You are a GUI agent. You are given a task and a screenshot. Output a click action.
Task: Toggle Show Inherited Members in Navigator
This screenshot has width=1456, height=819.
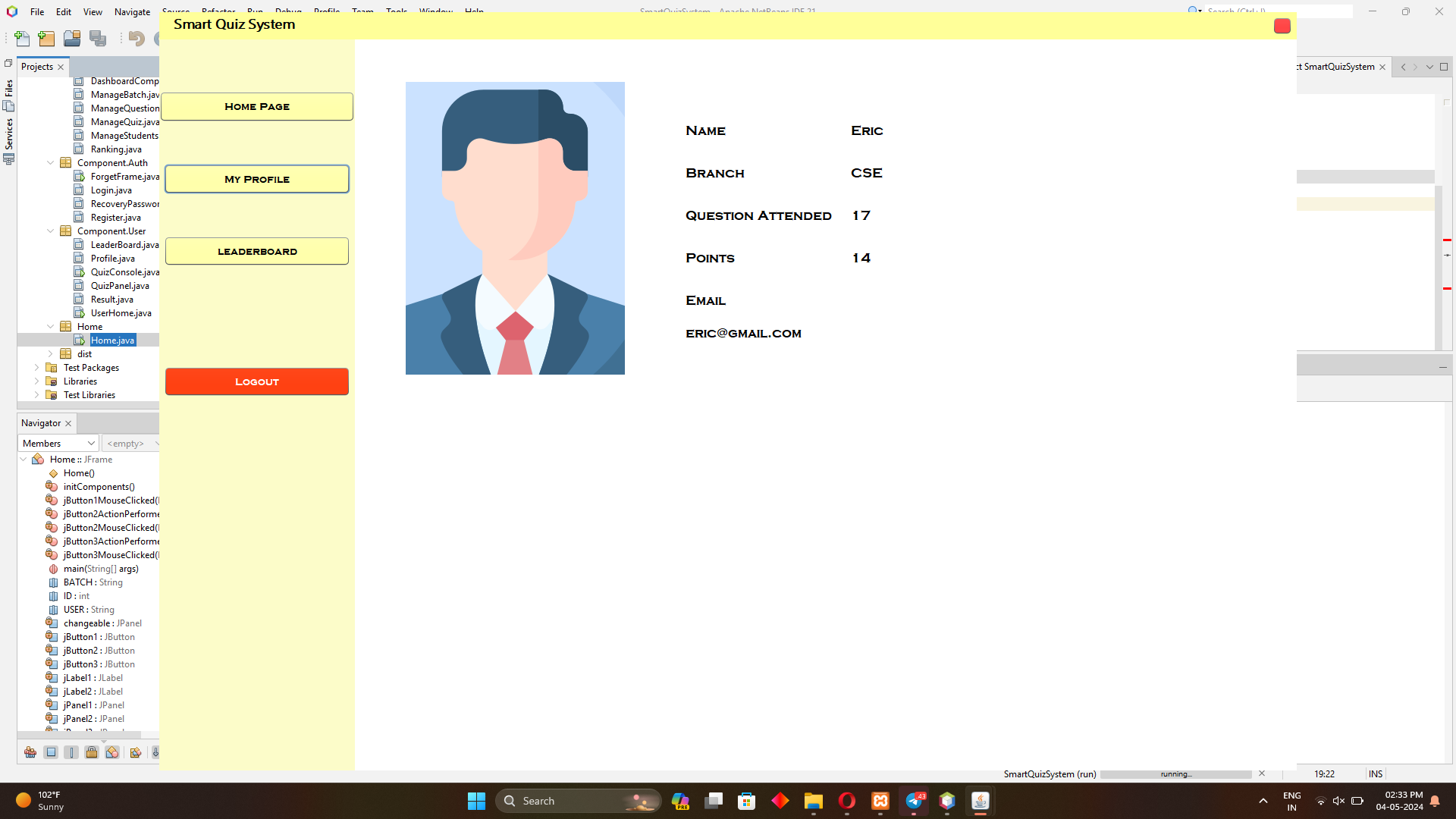click(x=30, y=752)
